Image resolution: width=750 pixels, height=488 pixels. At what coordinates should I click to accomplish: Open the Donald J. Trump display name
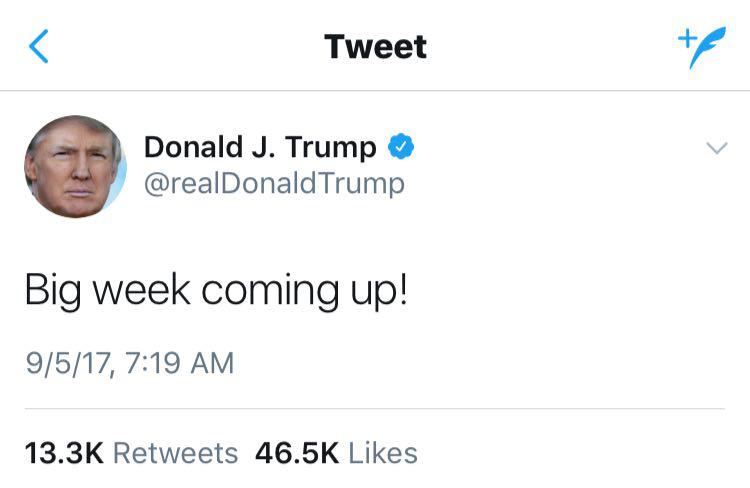pos(260,147)
